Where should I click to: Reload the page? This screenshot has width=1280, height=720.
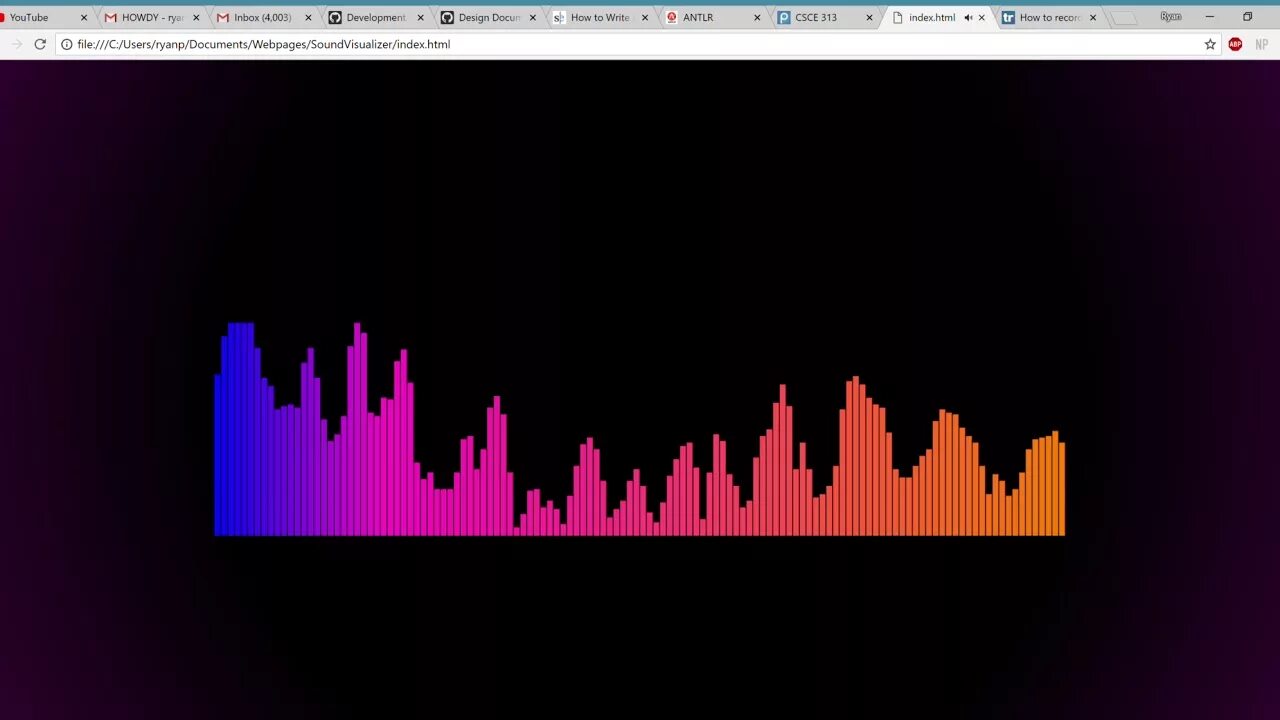[x=40, y=44]
